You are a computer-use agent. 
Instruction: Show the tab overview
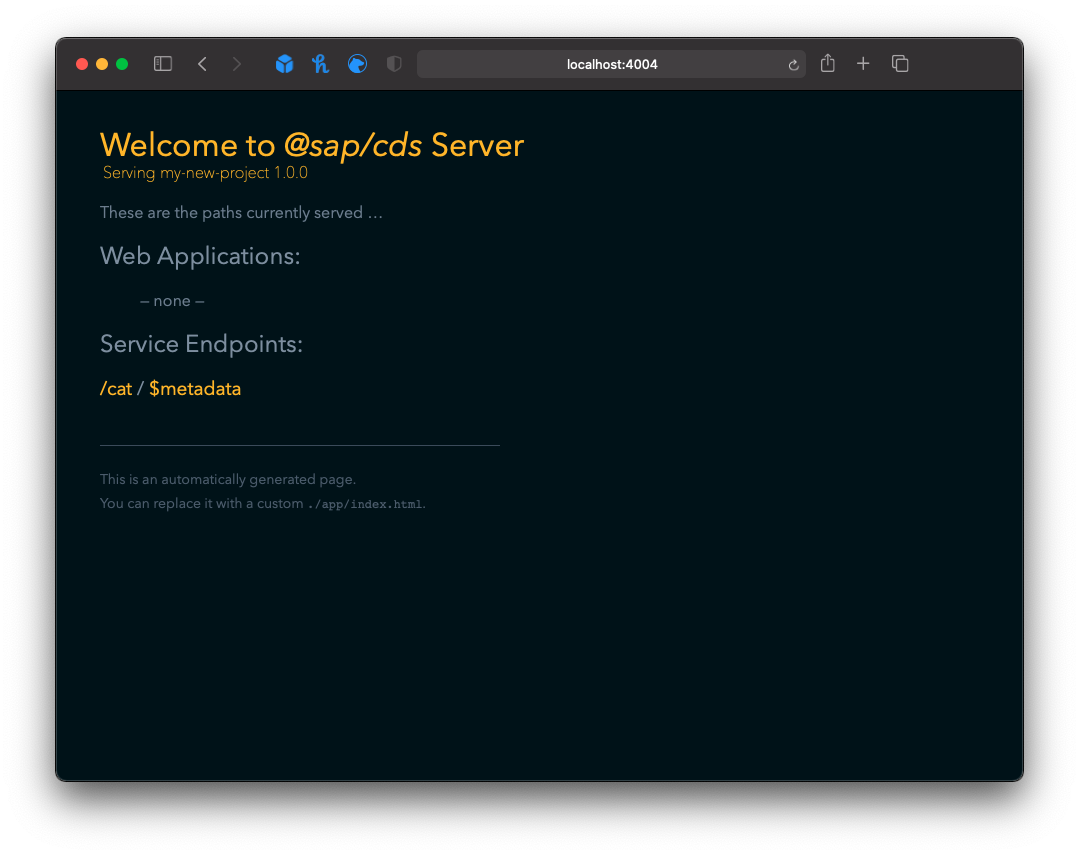[x=900, y=64]
